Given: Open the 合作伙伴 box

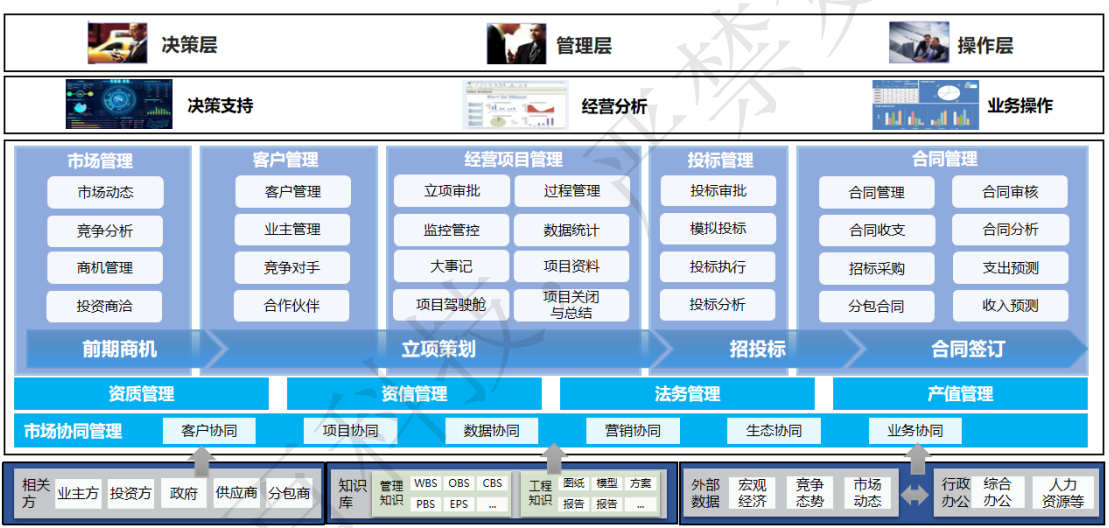Looking at the screenshot, I should (293, 306).
